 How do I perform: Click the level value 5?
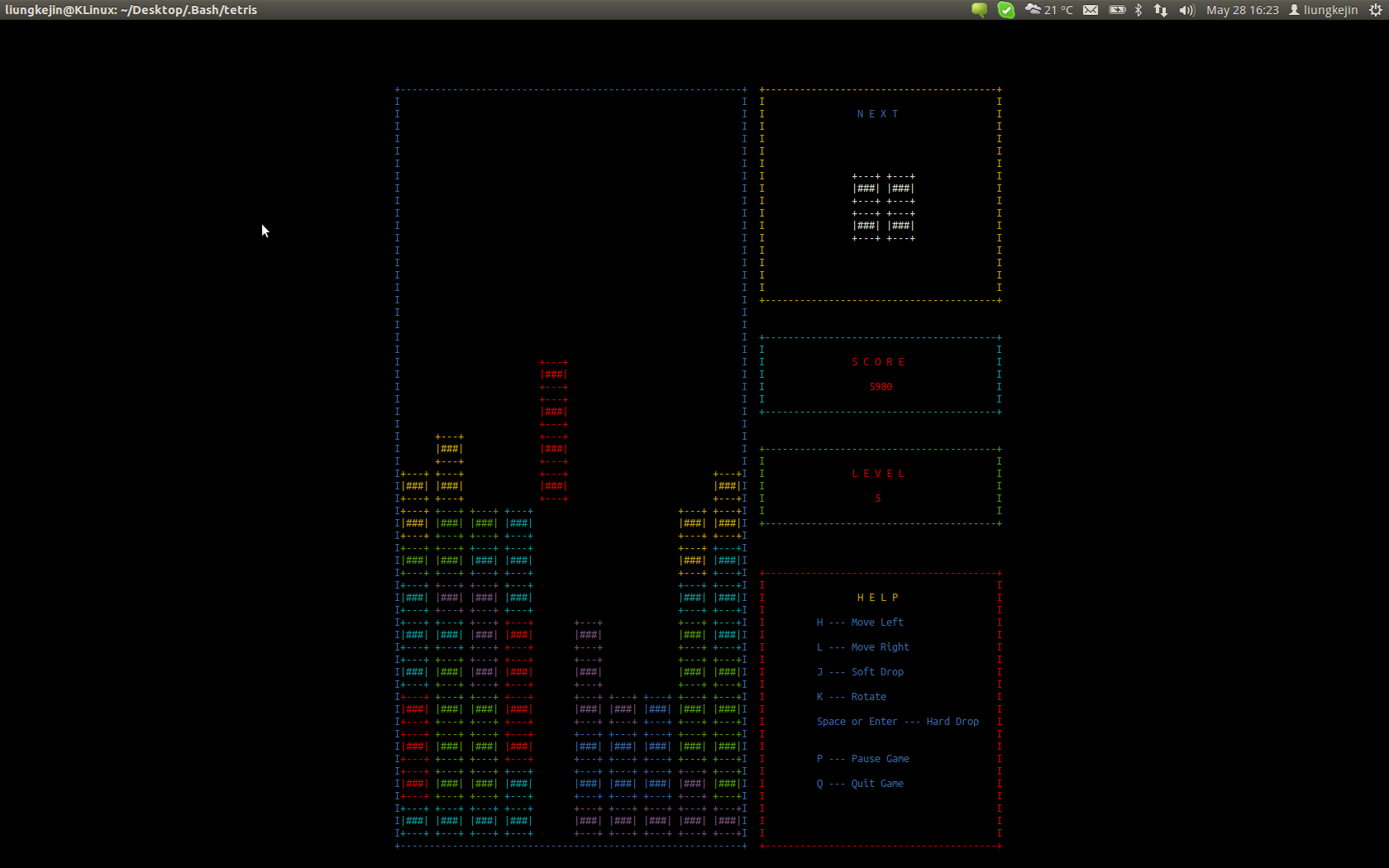point(878,498)
